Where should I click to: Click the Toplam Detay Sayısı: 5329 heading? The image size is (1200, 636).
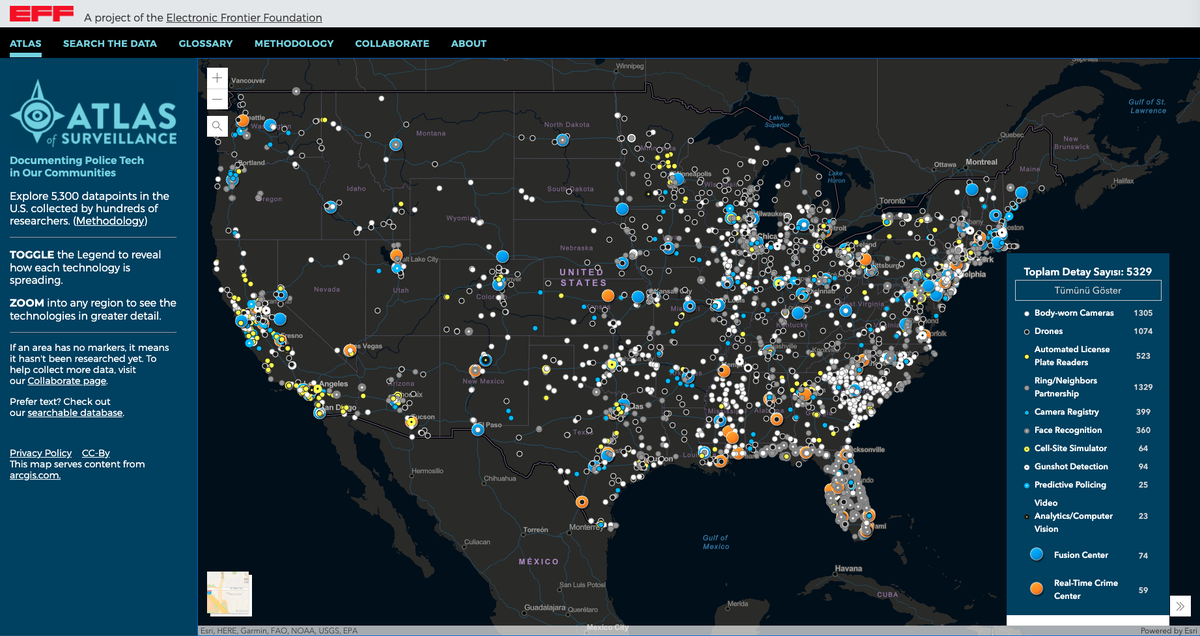[x=1088, y=271]
